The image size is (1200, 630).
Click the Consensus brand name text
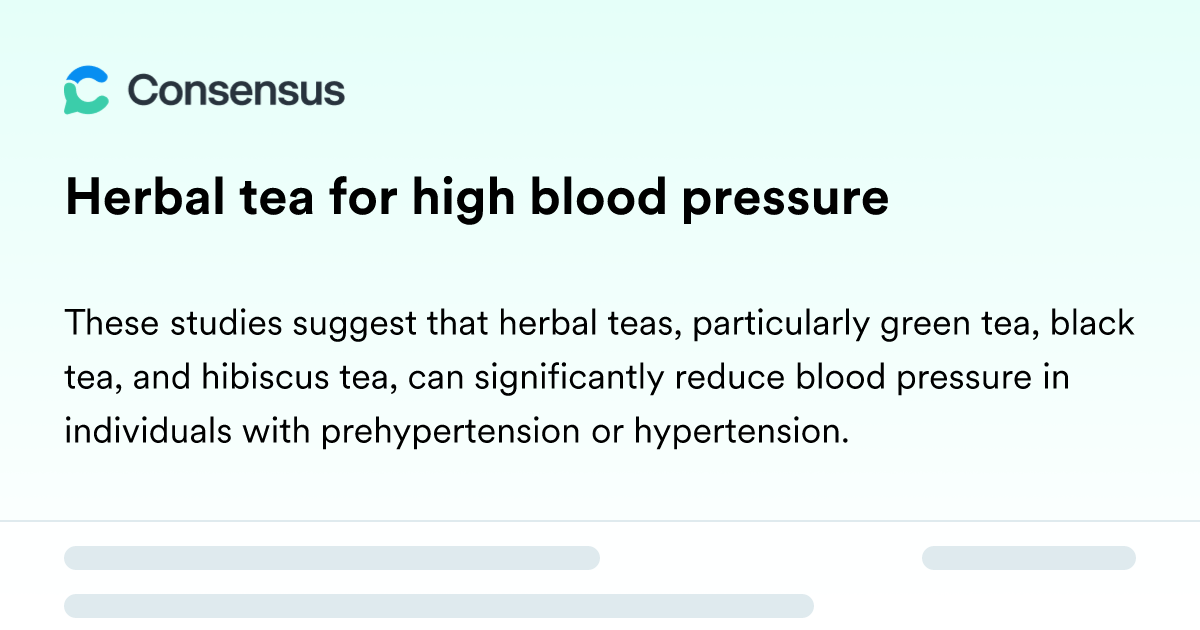tap(236, 91)
